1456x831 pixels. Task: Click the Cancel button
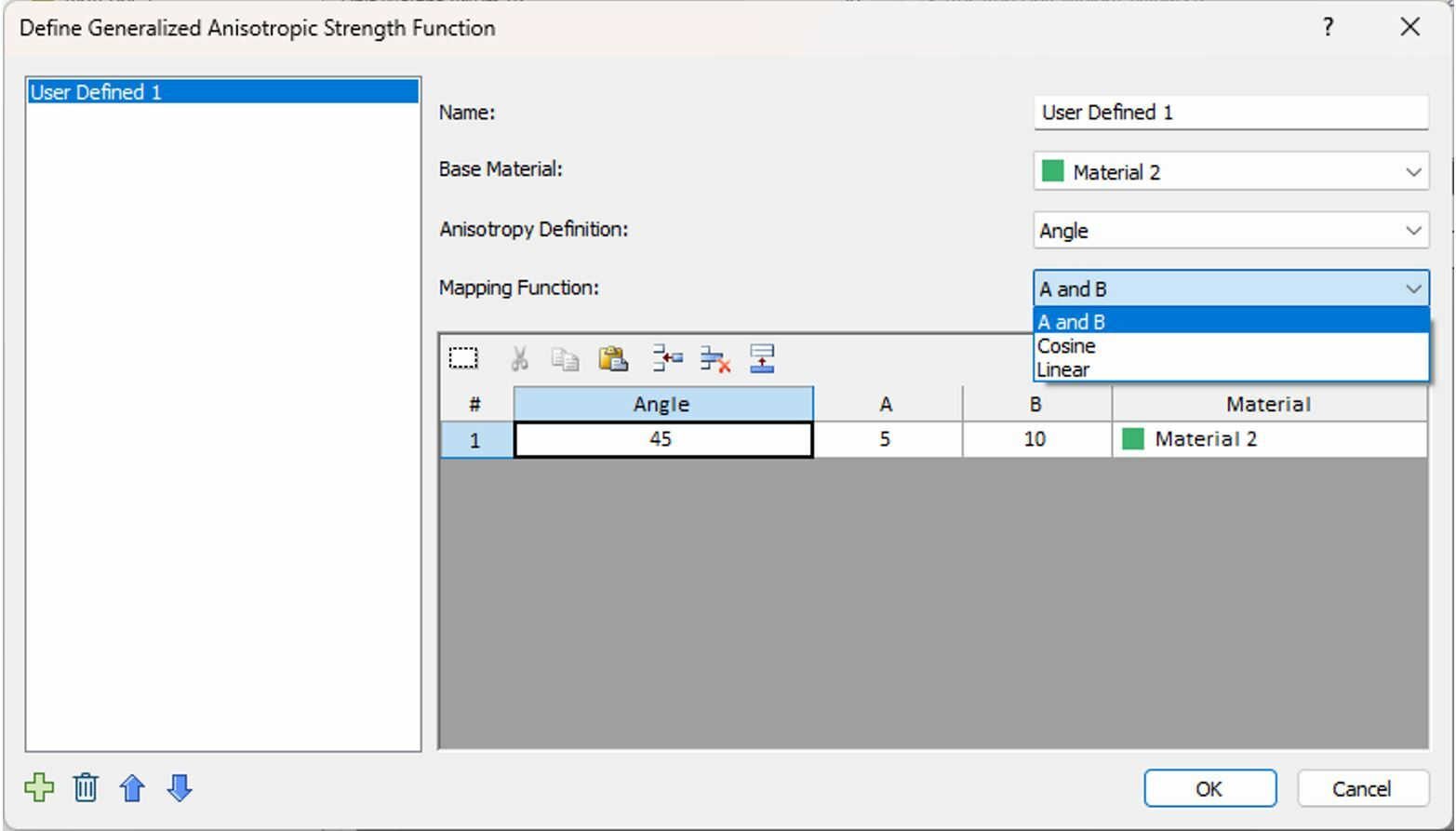pyautogui.click(x=1362, y=787)
